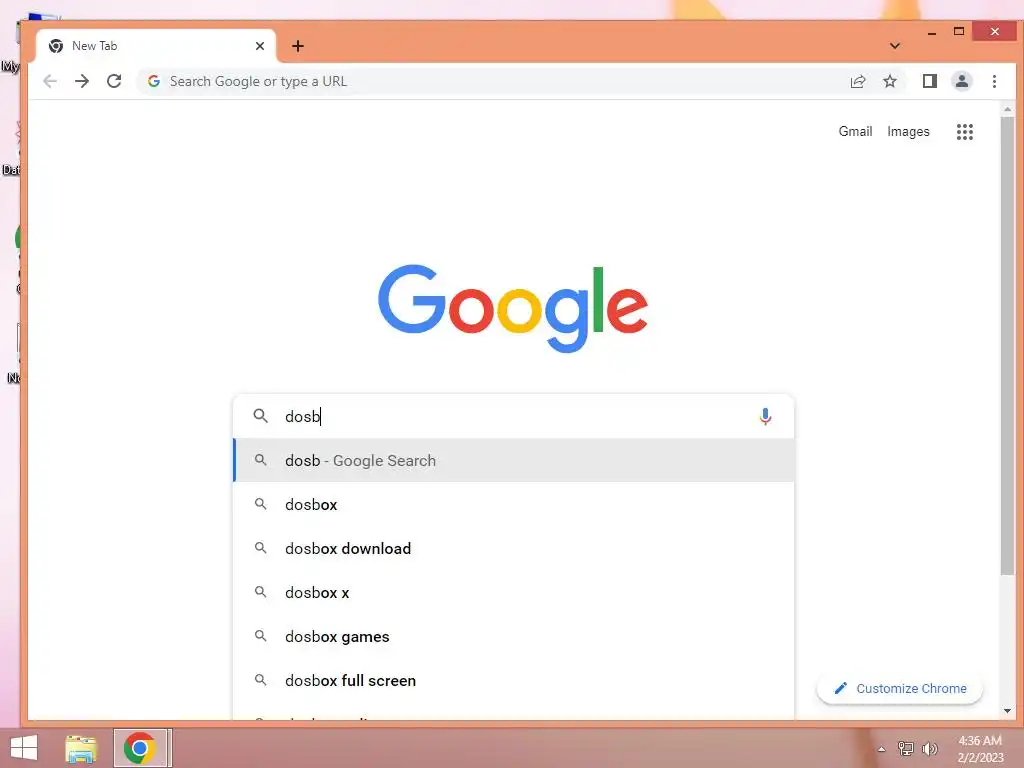Open the side panel icon

point(929,82)
